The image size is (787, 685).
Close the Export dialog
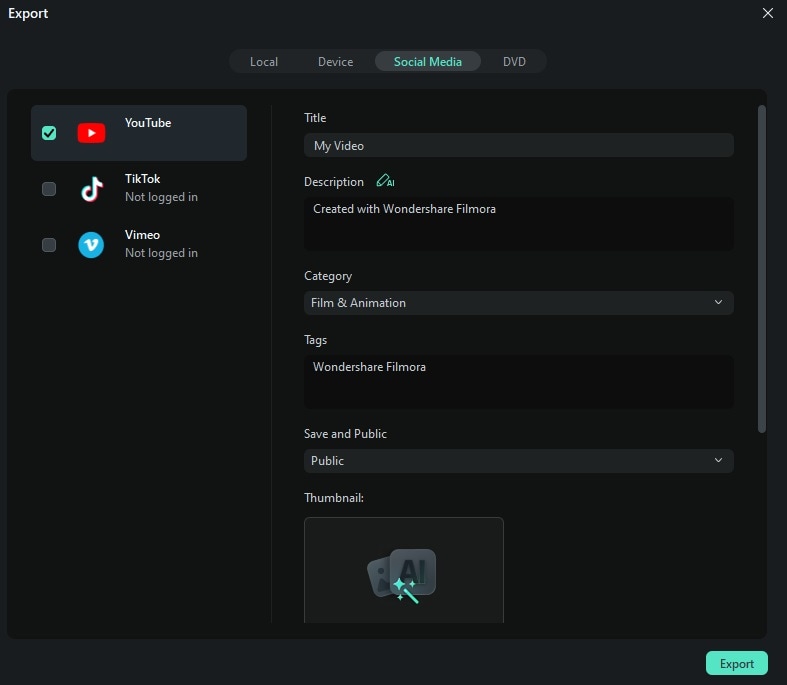[767, 13]
